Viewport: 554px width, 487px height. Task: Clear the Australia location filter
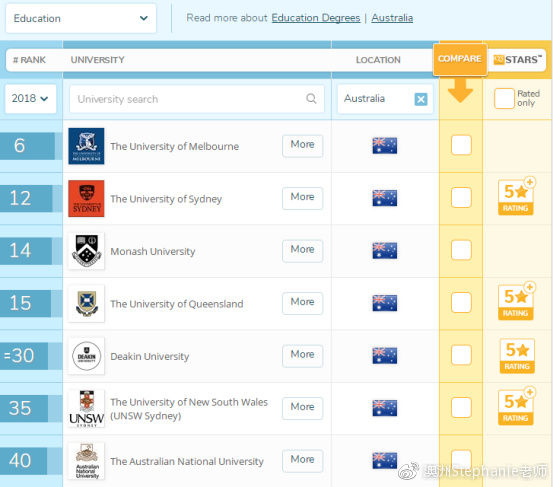(420, 99)
